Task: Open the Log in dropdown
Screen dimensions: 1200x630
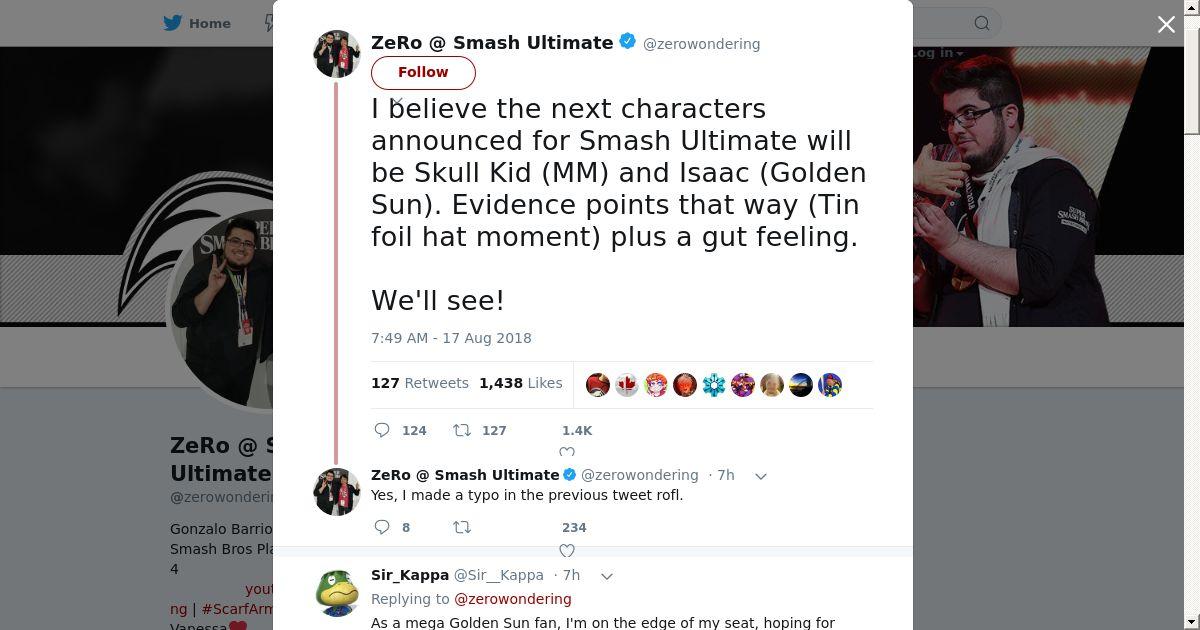Action: (937, 53)
